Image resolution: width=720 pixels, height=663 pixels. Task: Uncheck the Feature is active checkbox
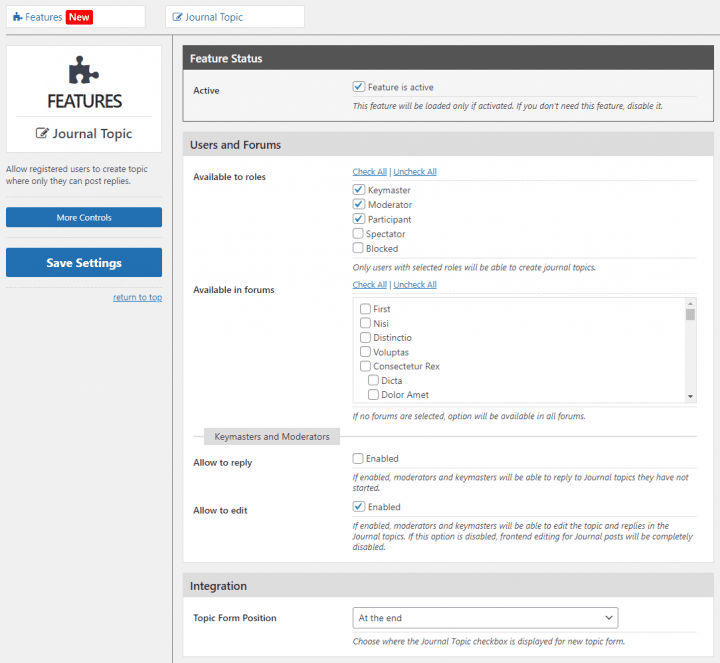tap(359, 86)
